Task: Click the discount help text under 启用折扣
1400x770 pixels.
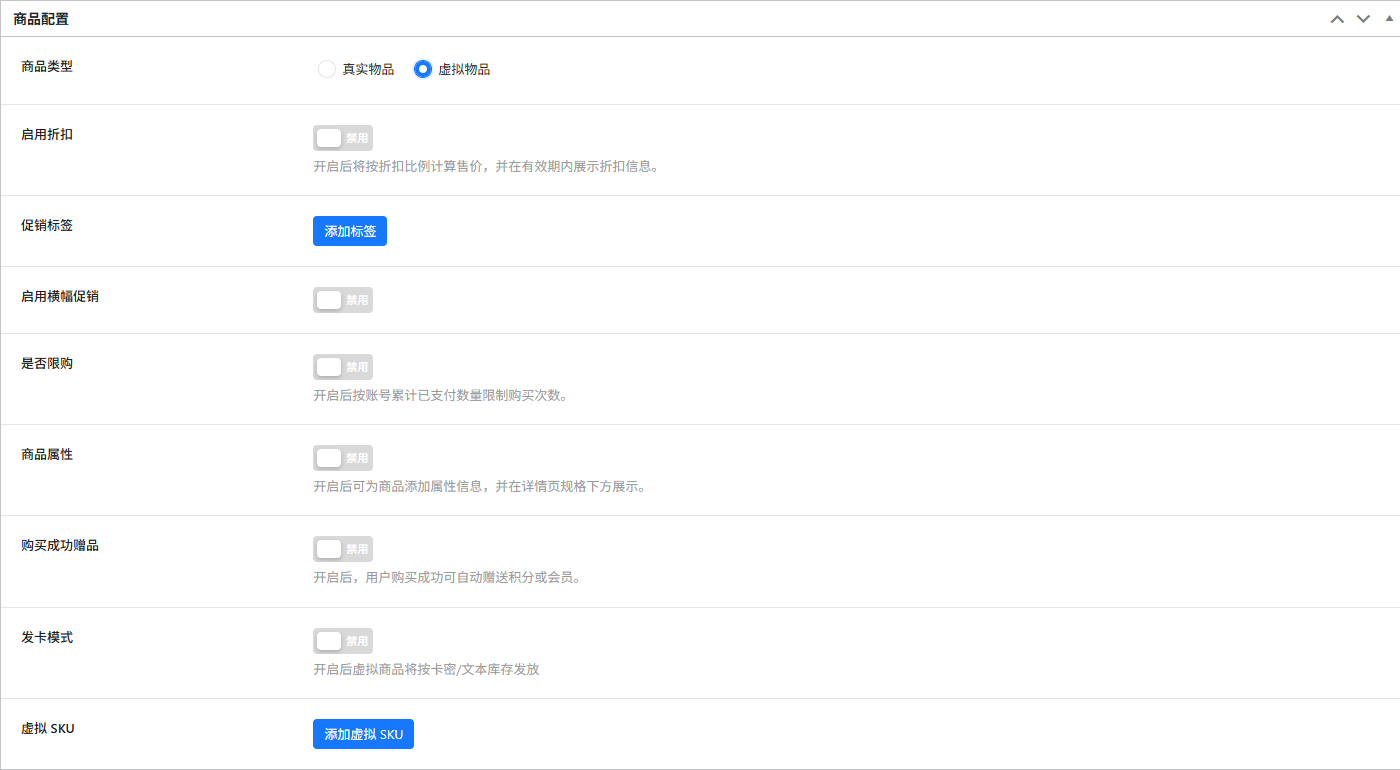Action: 486,167
